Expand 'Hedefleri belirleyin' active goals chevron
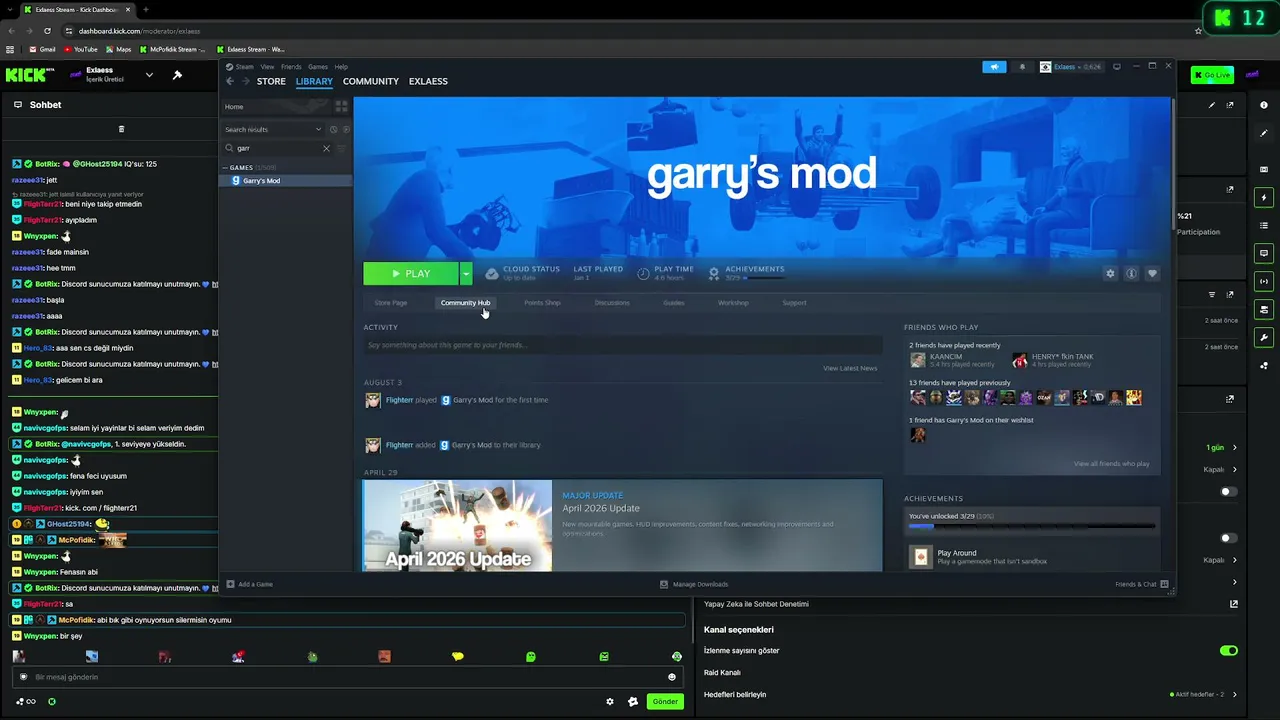The image size is (1280, 720). [1234, 695]
